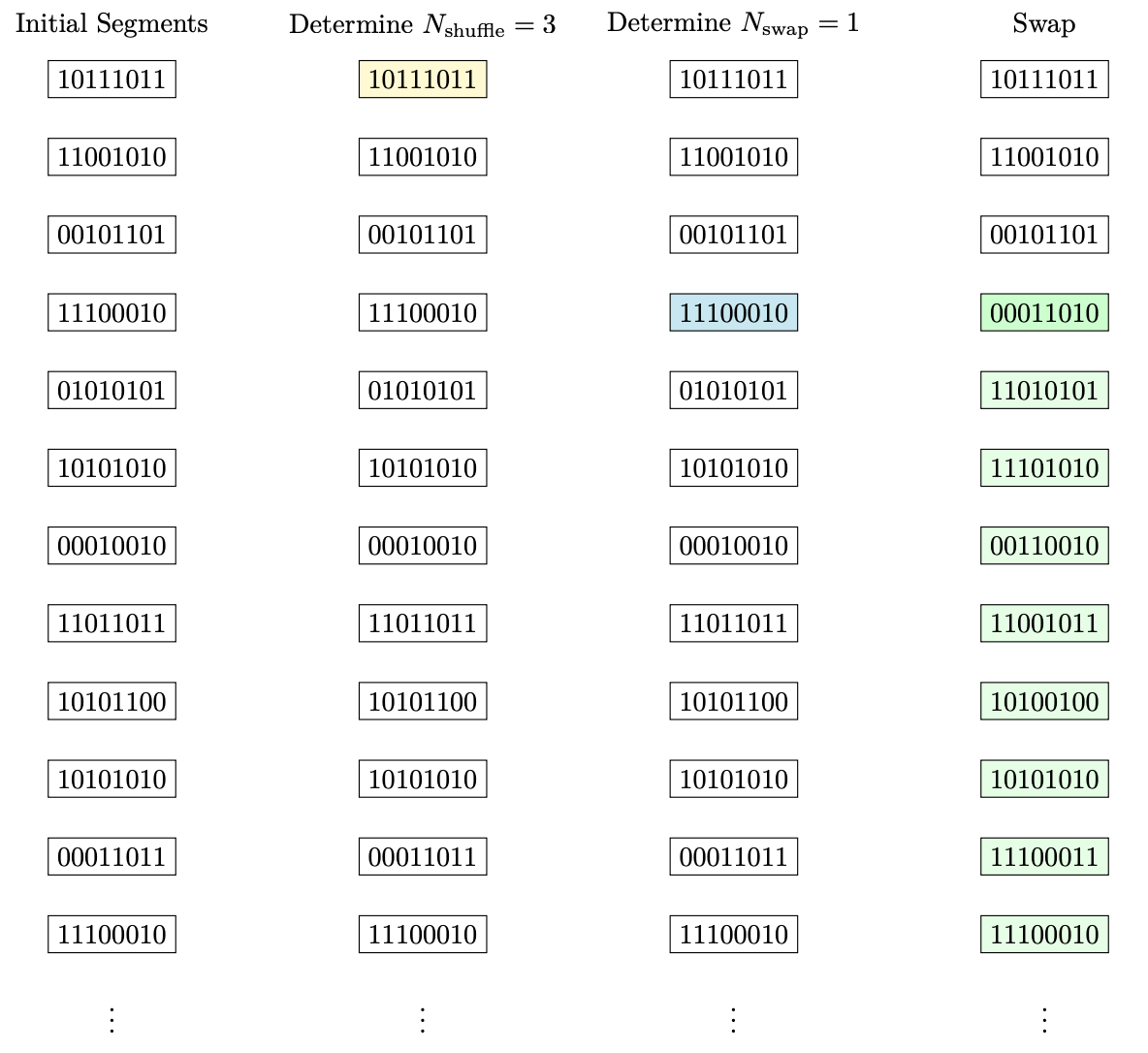Click the Determine N swap = 1 heading
Screen dimensions: 1148x1053
point(733,25)
